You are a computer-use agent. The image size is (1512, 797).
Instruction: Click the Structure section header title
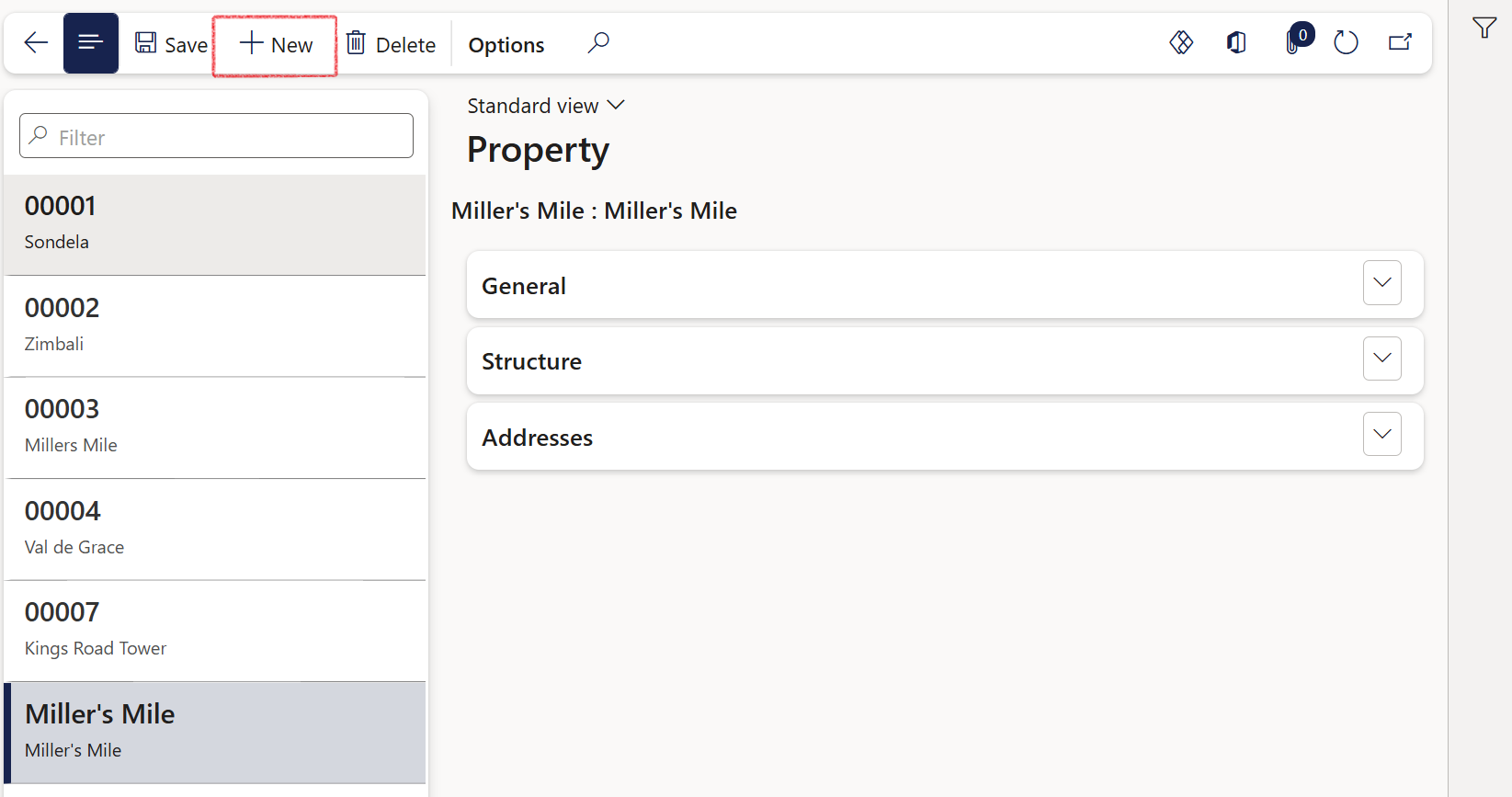[531, 361]
